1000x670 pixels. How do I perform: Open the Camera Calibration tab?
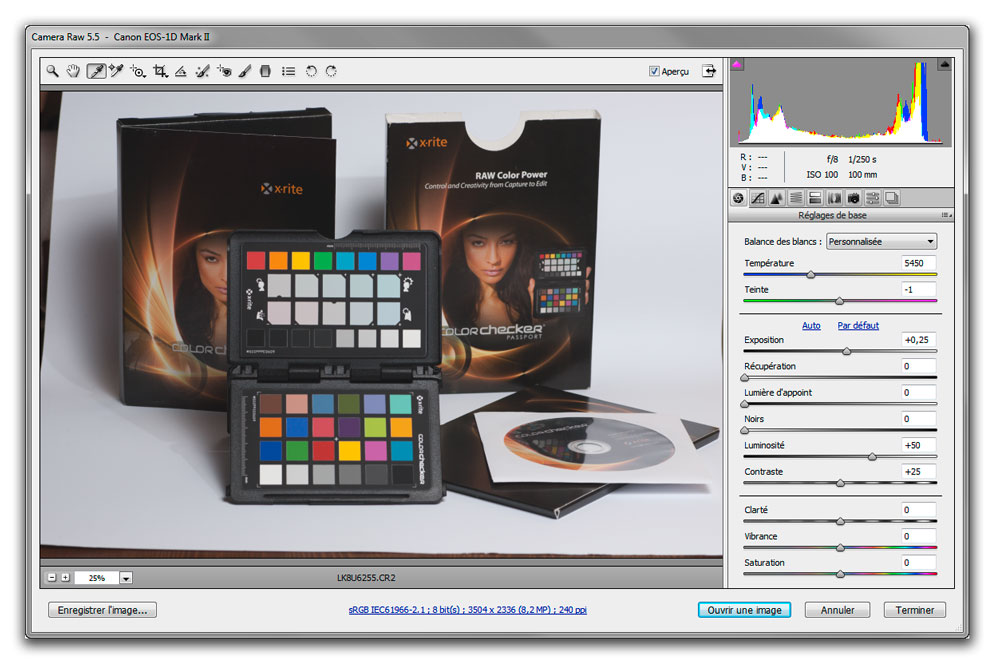coord(853,198)
